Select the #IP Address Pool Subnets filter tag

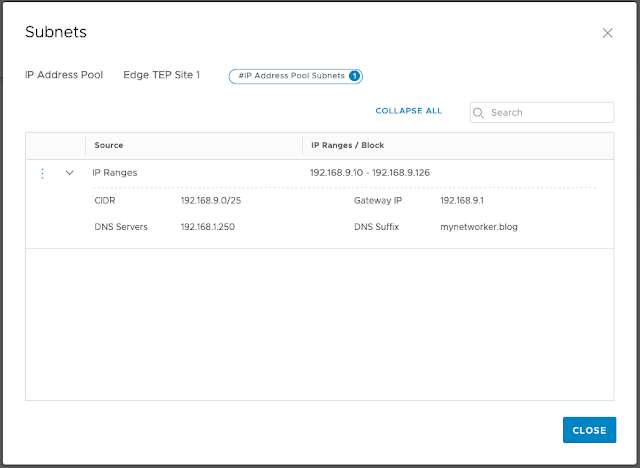click(290, 75)
